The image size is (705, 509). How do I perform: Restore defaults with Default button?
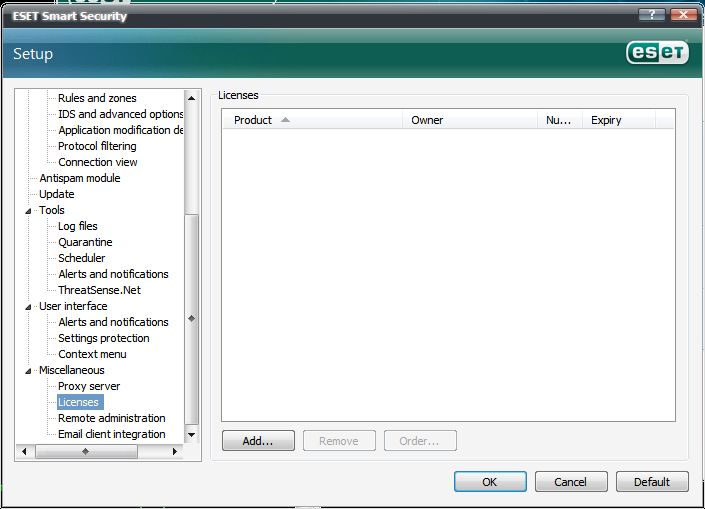pyautogui.click(x=652, y=482)
